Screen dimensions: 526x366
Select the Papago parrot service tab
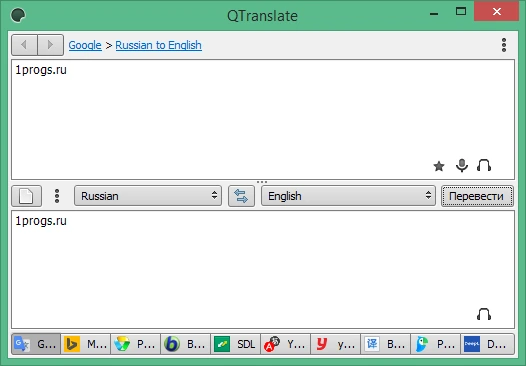click(x=435, y=344)
